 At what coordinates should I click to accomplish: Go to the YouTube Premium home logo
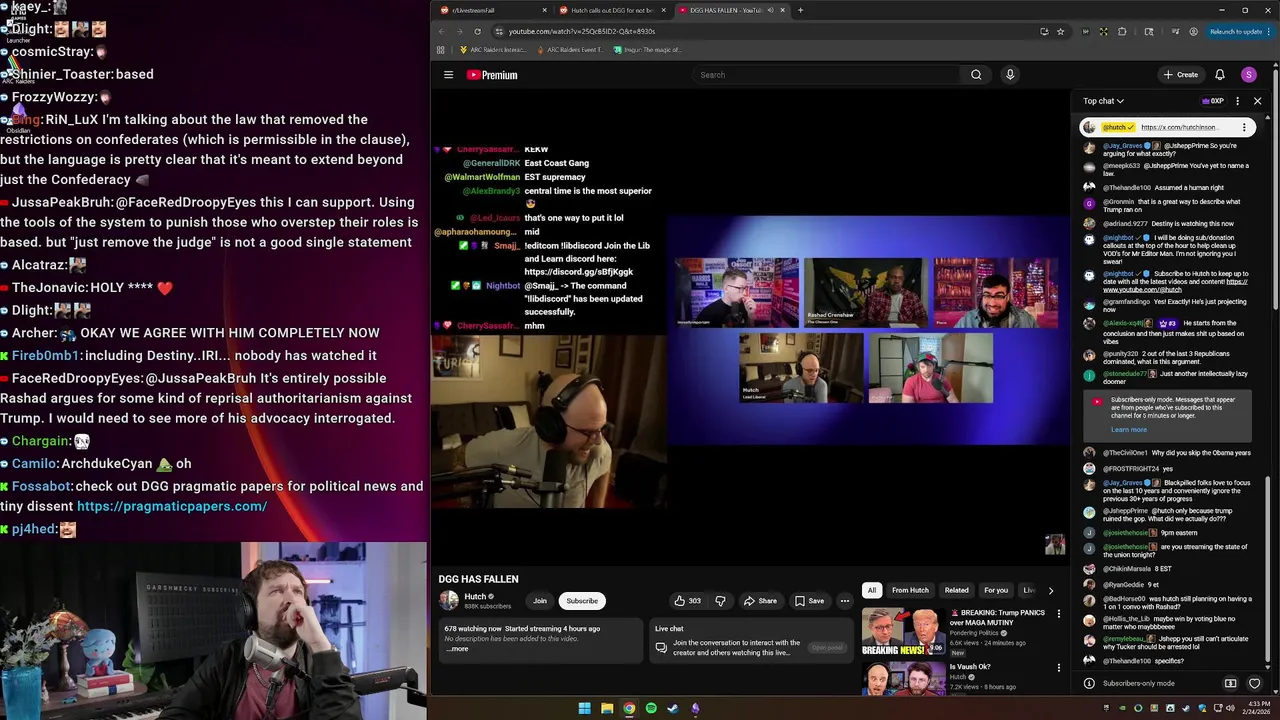pos(492,75)
